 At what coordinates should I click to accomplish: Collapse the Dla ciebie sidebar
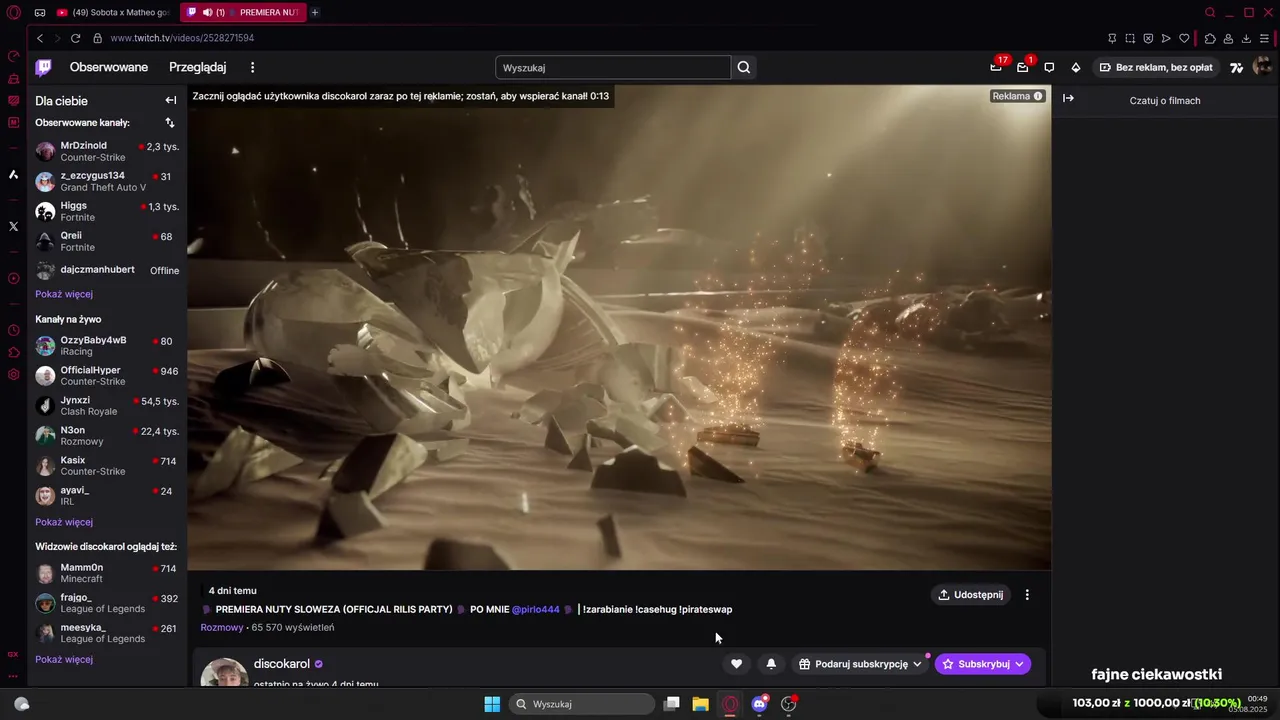(x=171, y=100)
